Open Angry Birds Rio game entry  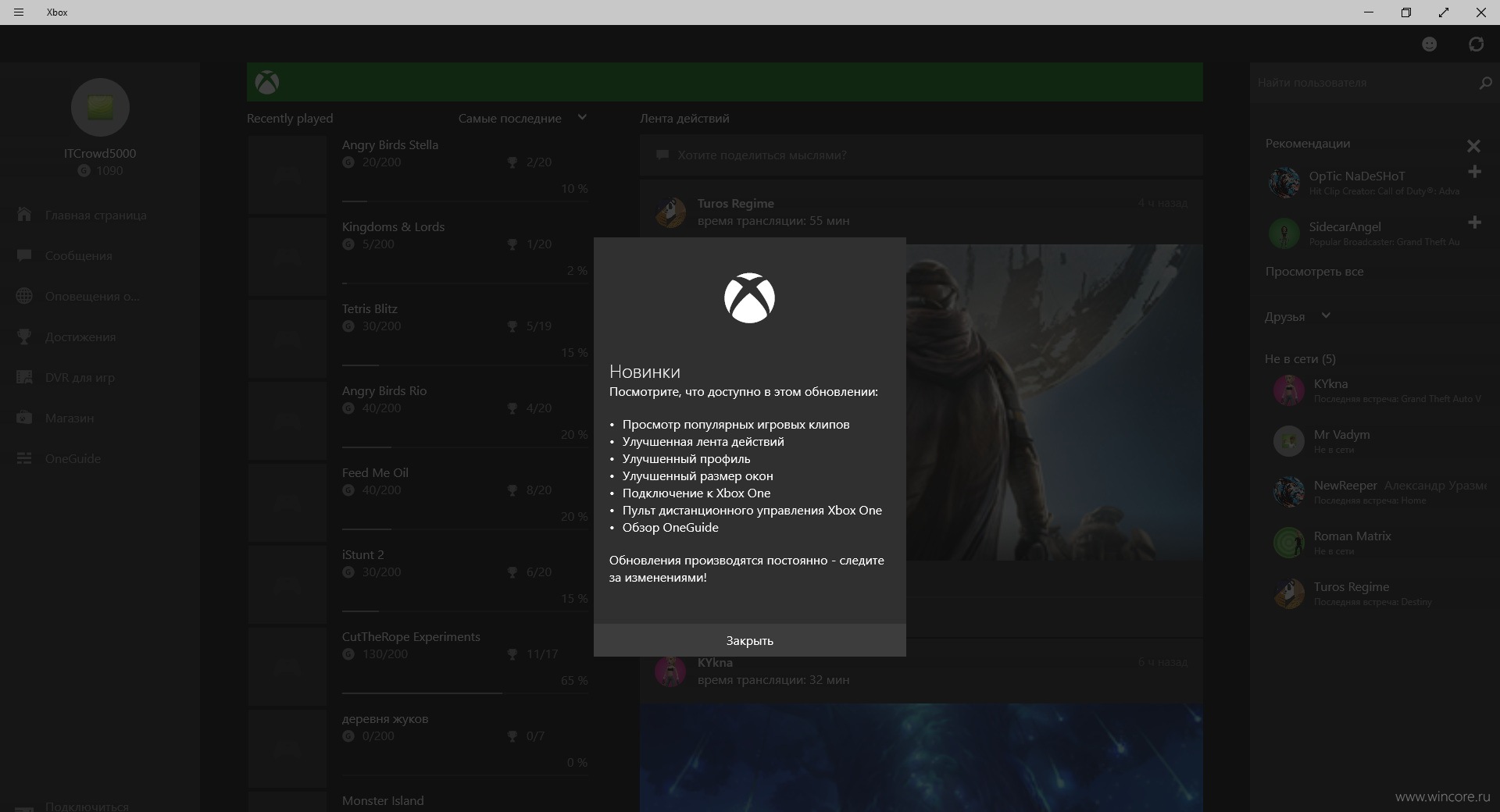tap(418, 420)
